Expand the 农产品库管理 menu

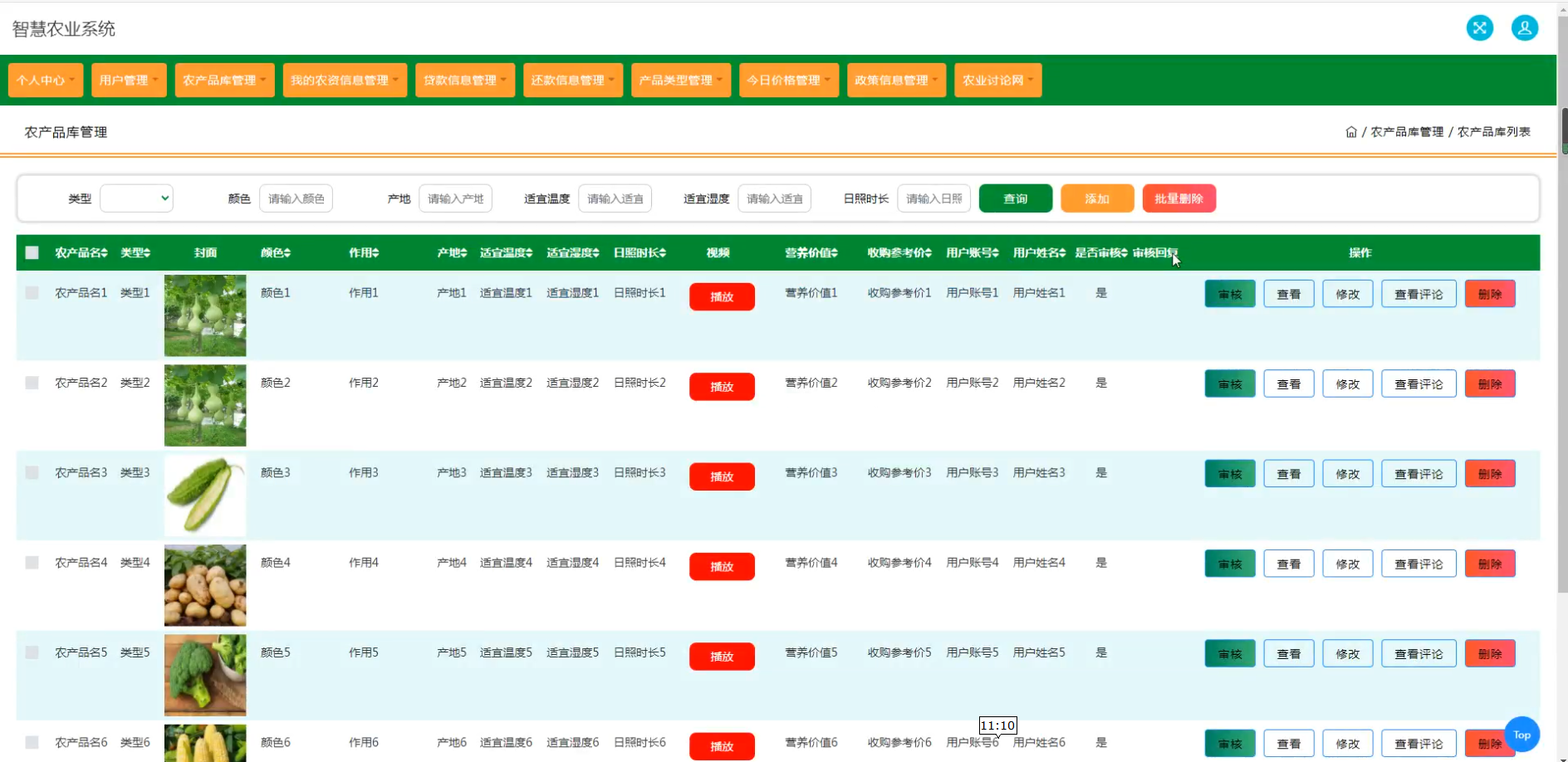click(224, 81)
